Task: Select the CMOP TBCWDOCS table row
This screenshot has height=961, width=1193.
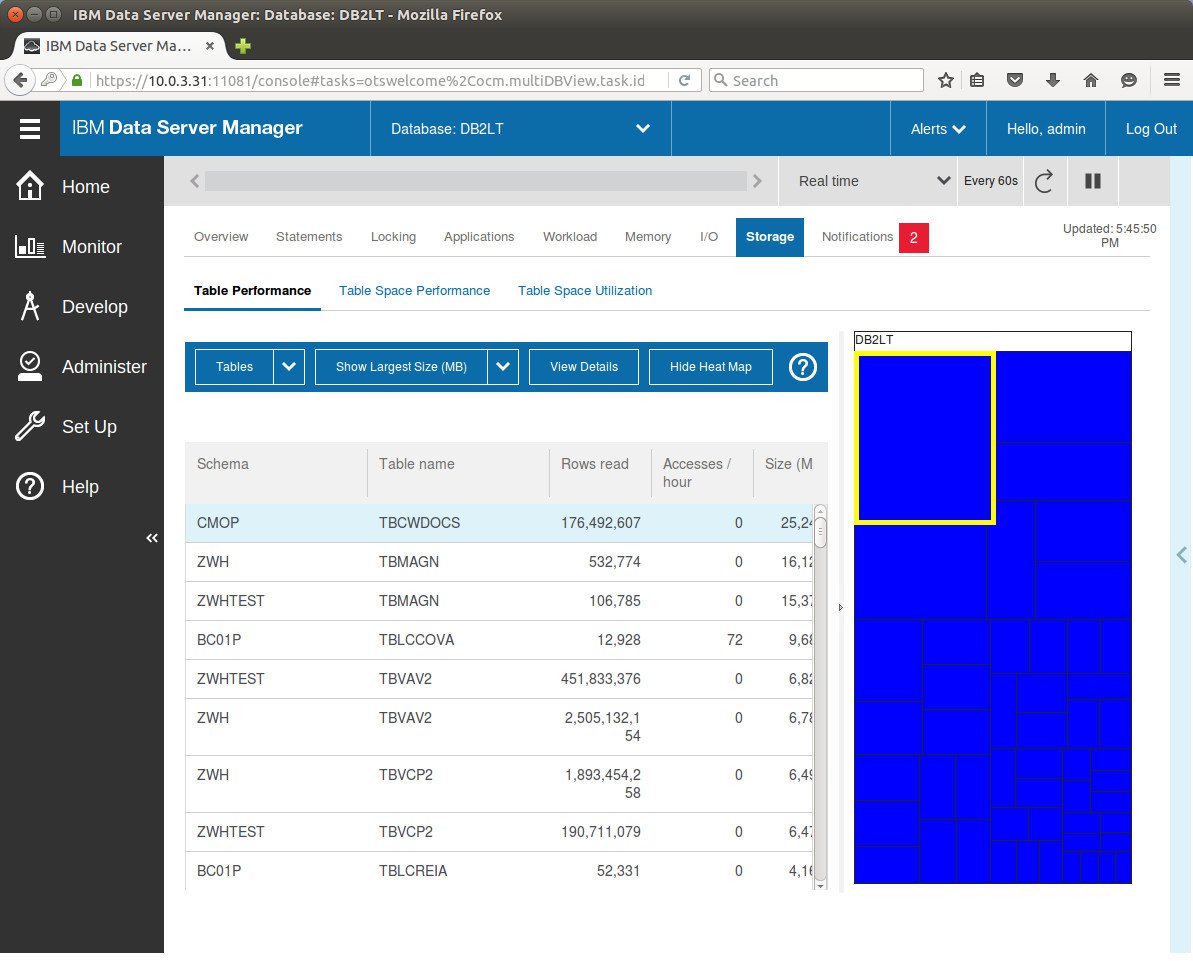Action: (x=499, y=523)
